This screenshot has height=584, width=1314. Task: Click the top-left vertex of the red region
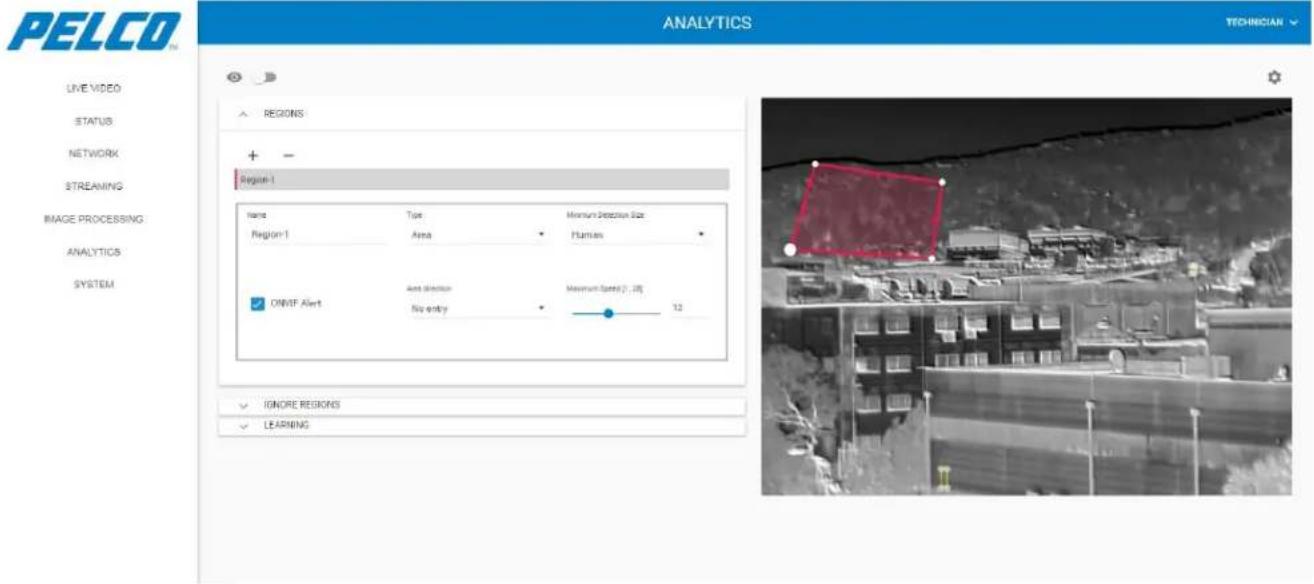coord(815,164)
